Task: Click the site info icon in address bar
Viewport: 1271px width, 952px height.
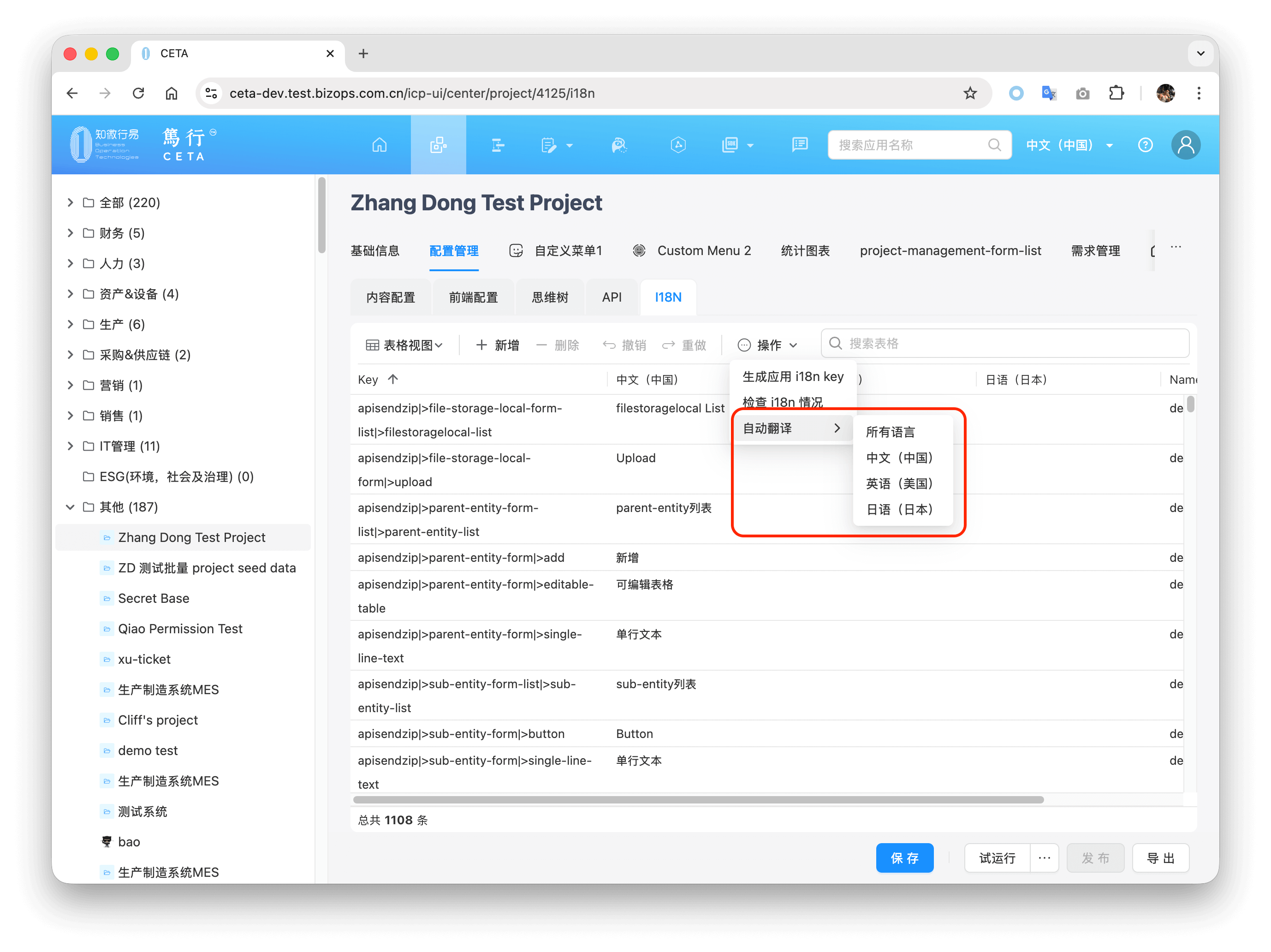Action: [x=211, y=93]
